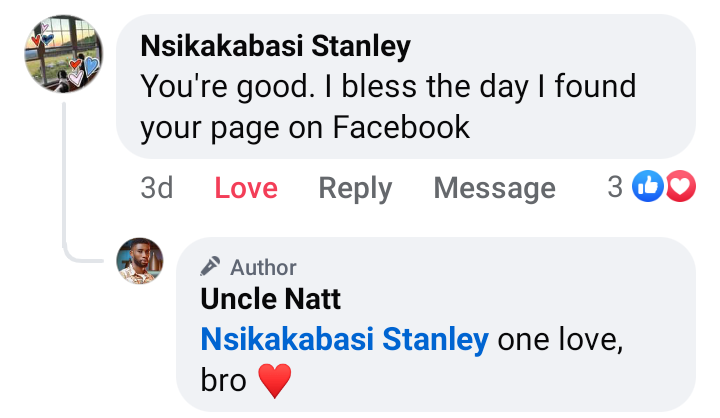
Task: Click the pencil Author badge icon
Action: click(x=210, y=267)
